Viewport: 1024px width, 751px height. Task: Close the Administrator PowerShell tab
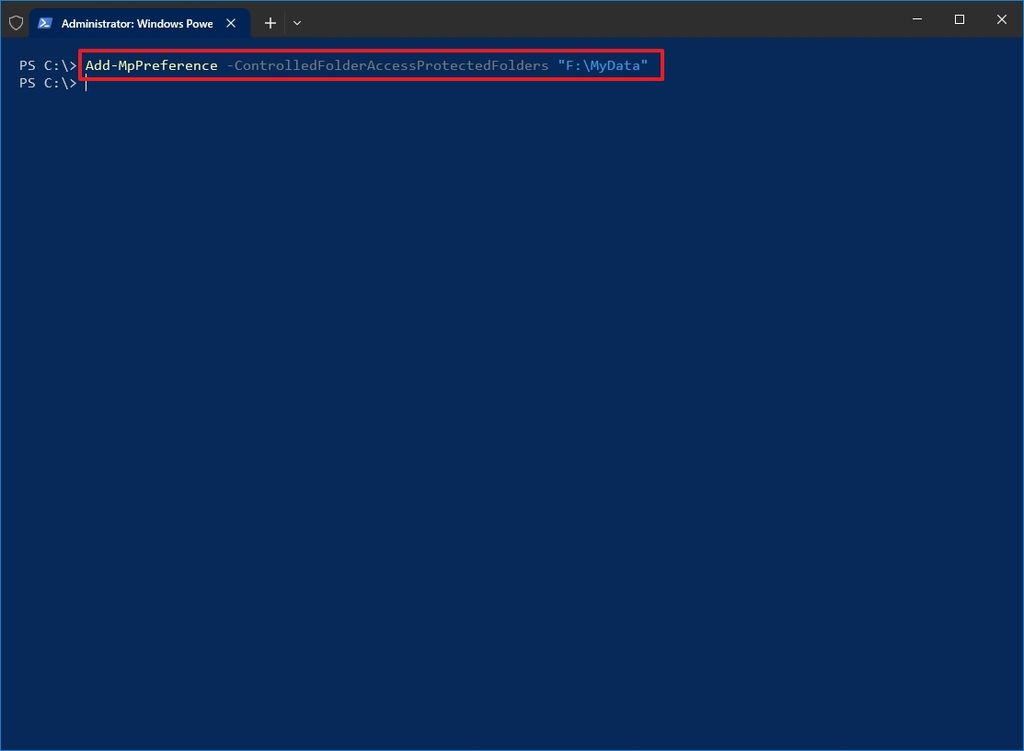pos(231,22)
